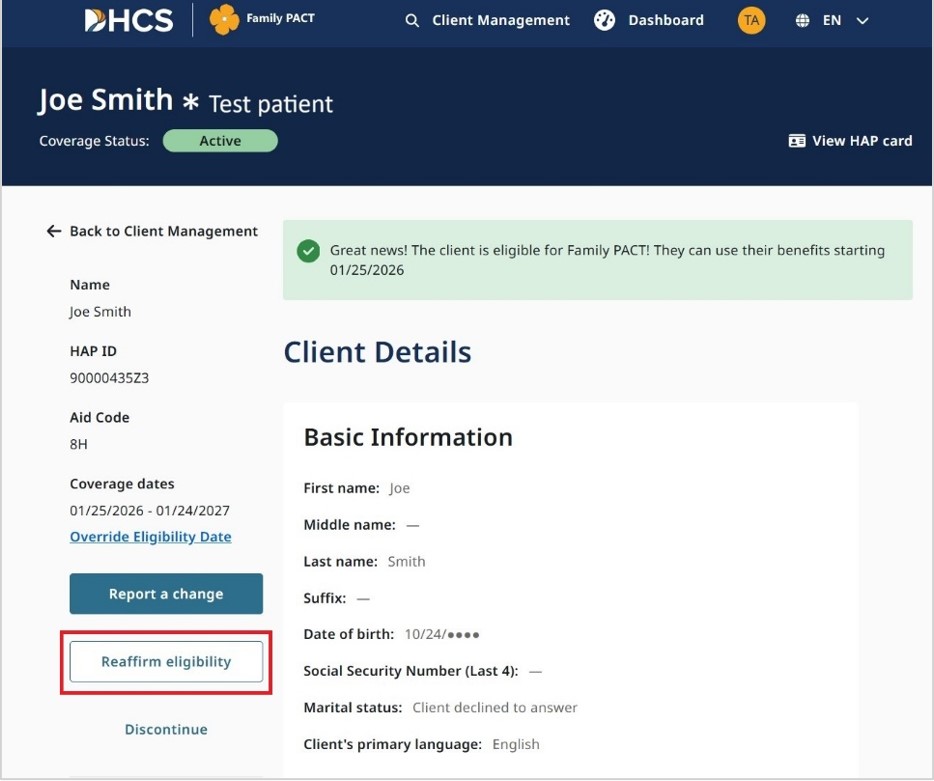Click the Dashboard gauge icon
The width and height of the screenshot is (934, 781).
[x=604, y=20]
